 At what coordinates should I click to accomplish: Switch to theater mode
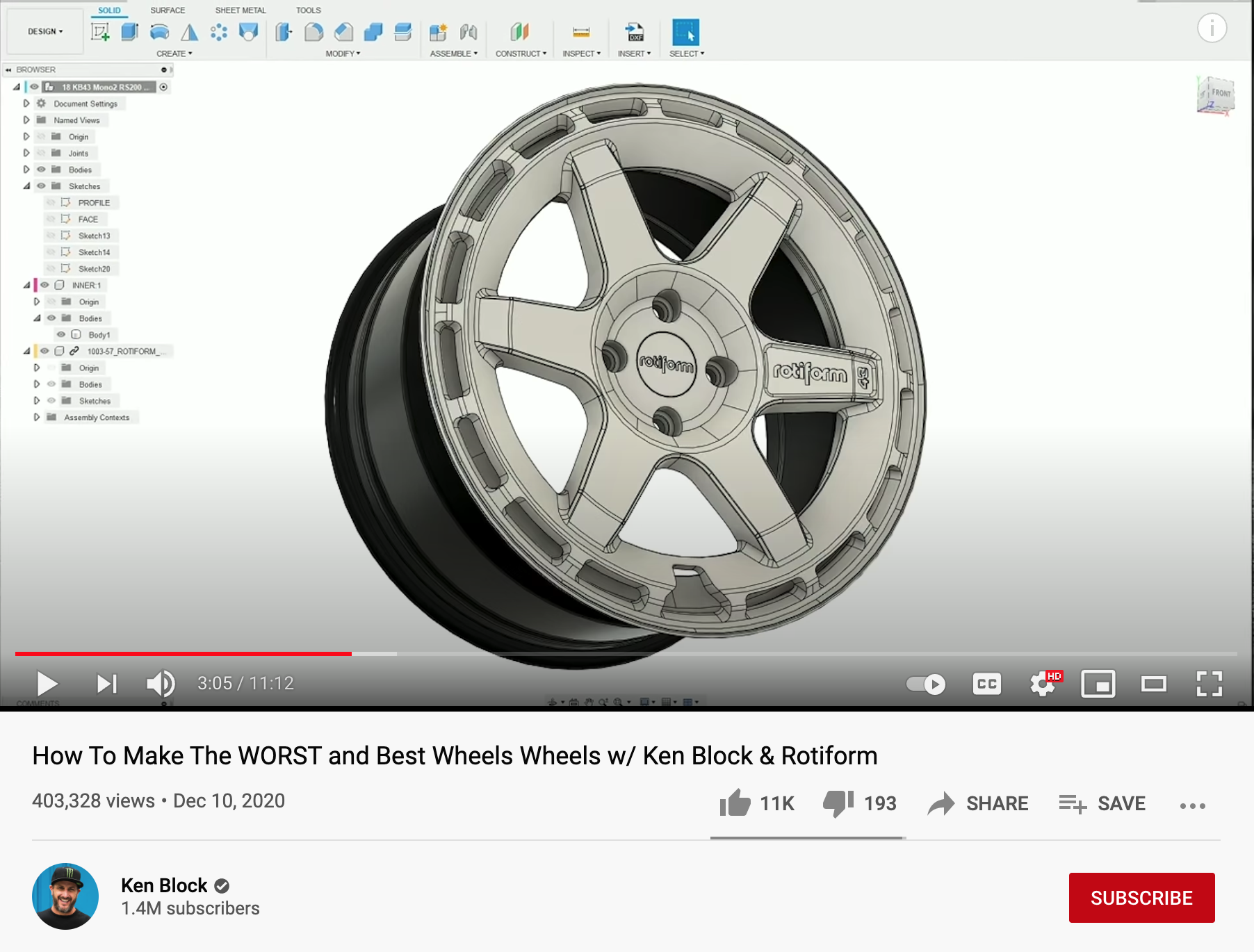click(1154, 684)
